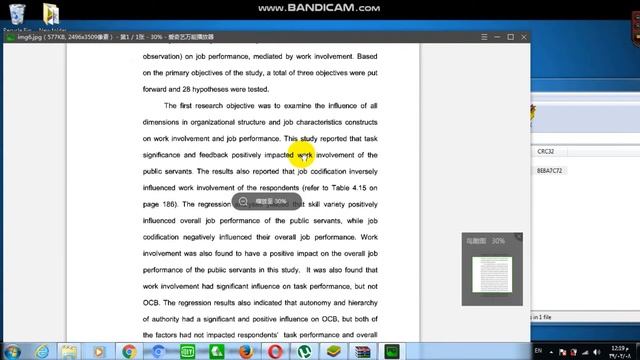Click the CRC32 column header in the WinRAR window
The height and width of the screenshot is (360, 640).
[545, 151]
